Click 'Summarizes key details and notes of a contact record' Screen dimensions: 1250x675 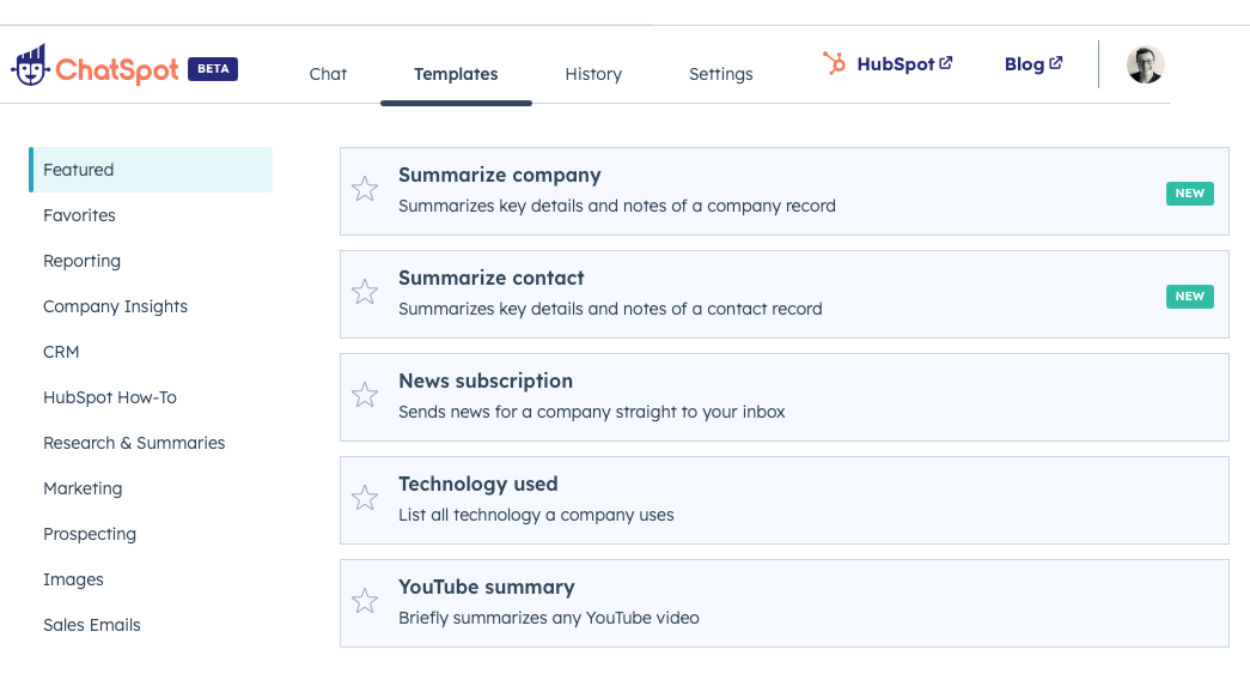pyautogui.click(x=610, y=309)
